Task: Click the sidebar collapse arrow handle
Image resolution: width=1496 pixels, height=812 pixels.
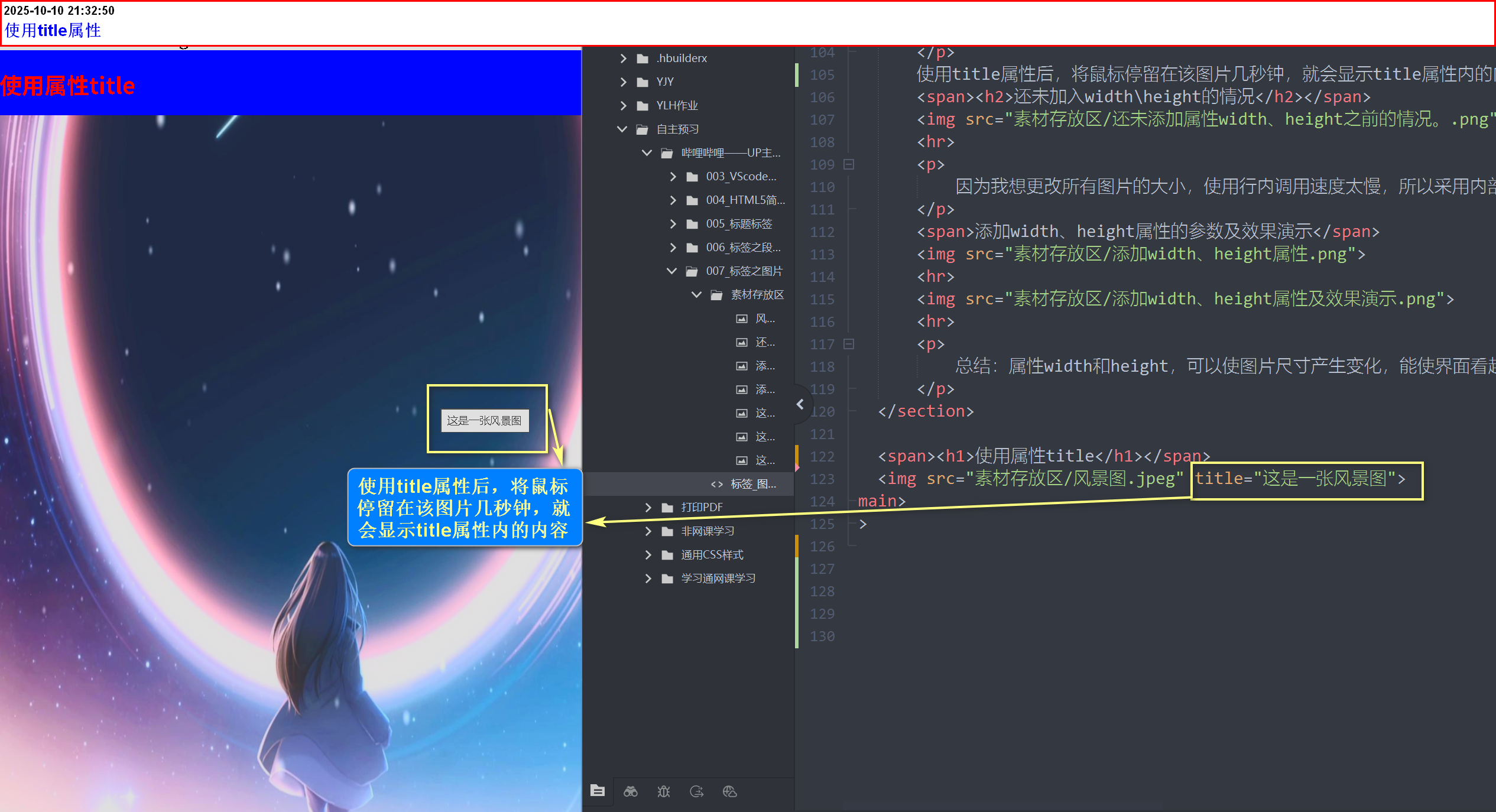Action: coord(800,405)
